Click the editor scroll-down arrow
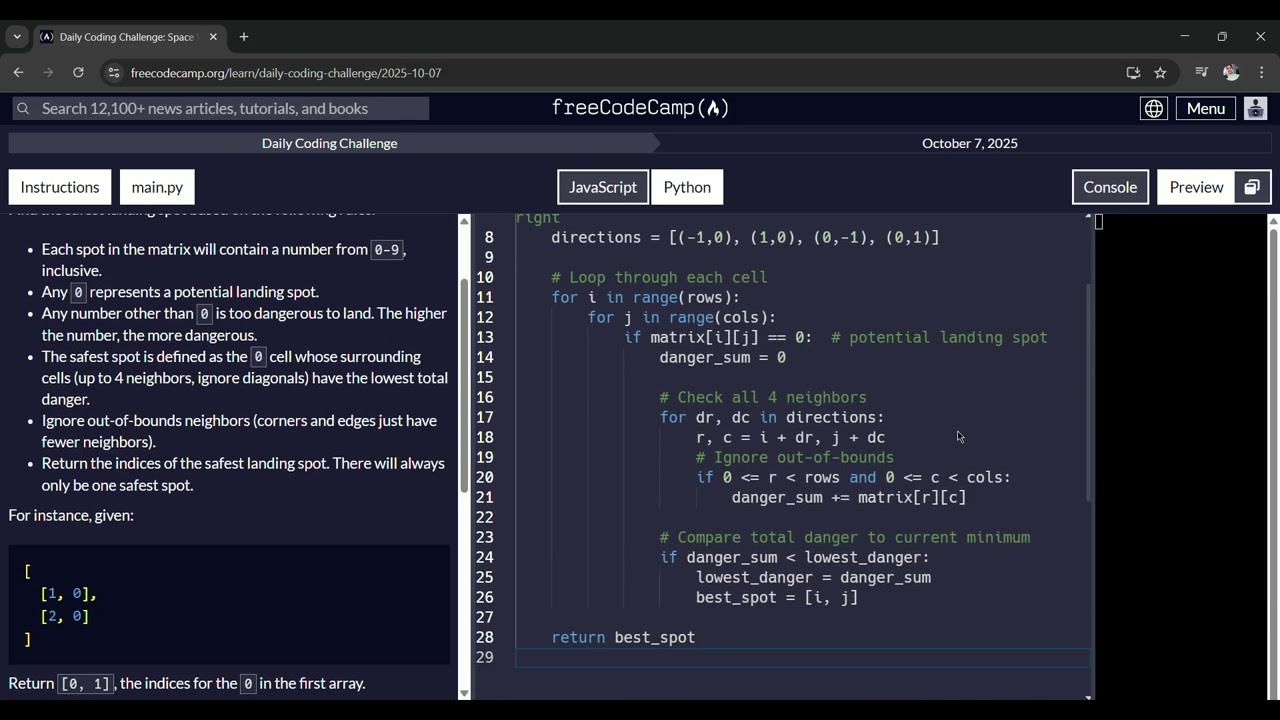Image resolution: width=1280 pixels, height=720 pixels. (1088, 697)
